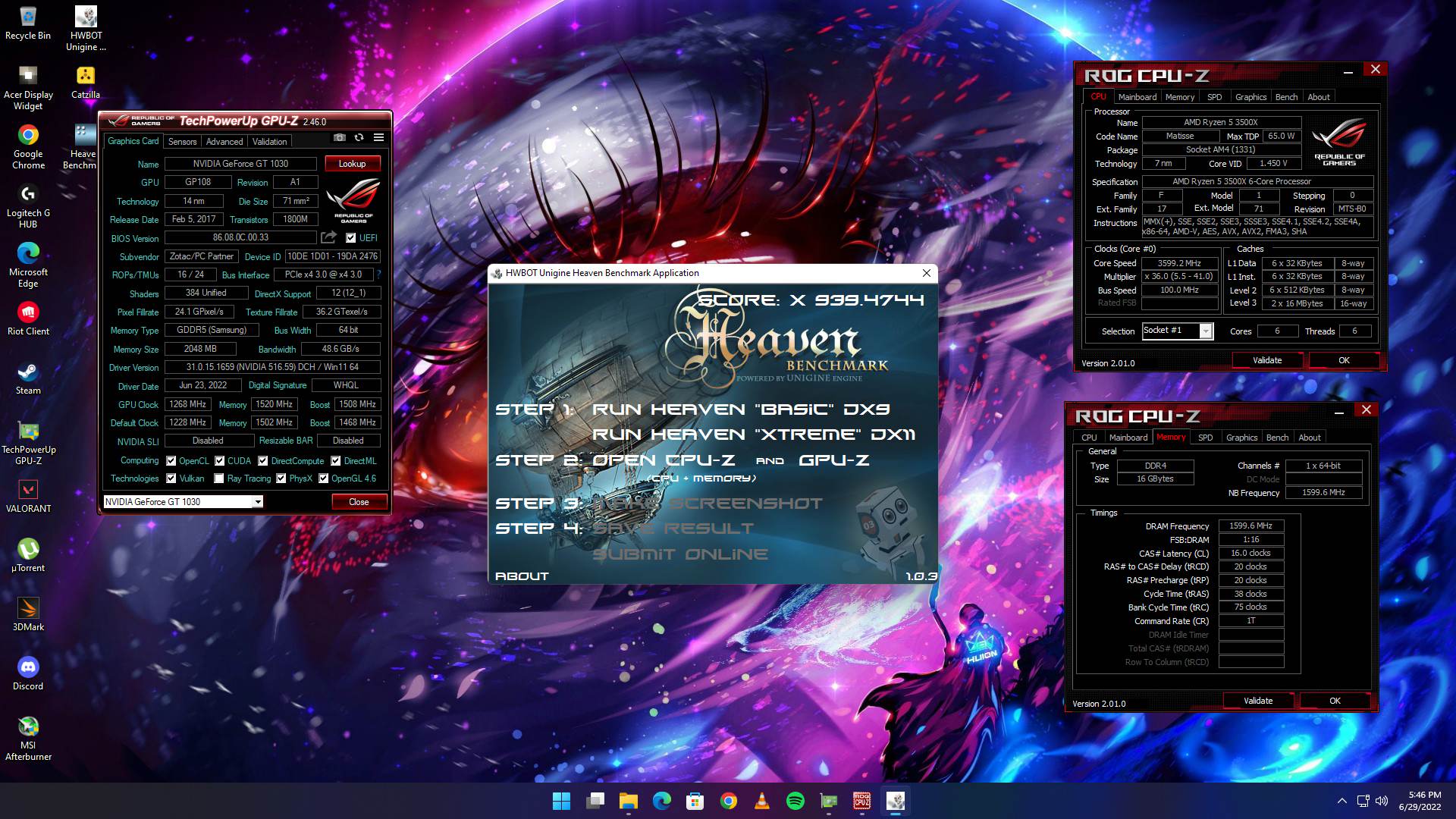This screenshot has height=819, width=1456.
Task: Toggle CUDA checkbox in GPU-Z
Action: click(220, 461)
